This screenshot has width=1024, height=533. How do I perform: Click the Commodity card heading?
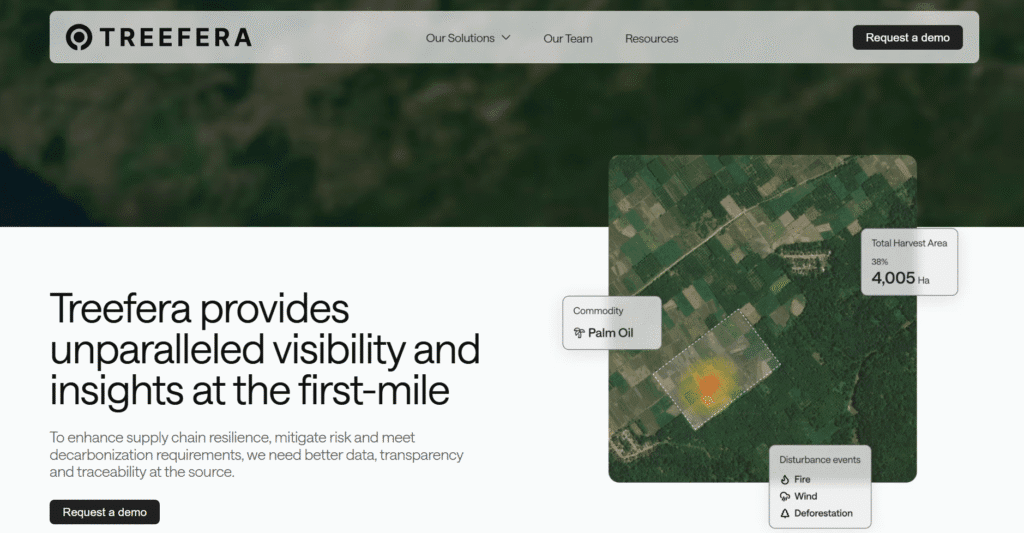pos(598,311)
